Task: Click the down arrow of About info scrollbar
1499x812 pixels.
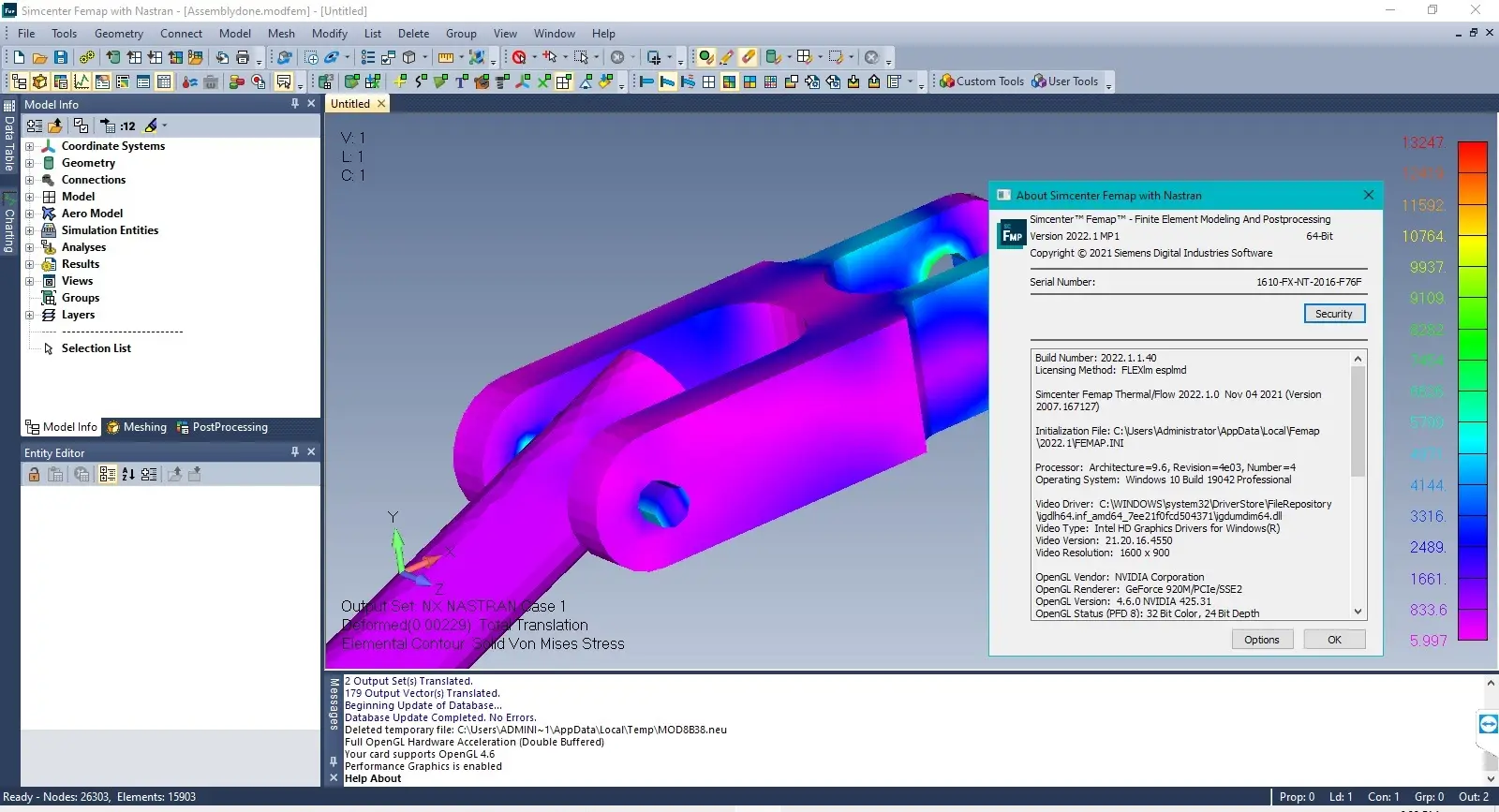Action: 1358,612
